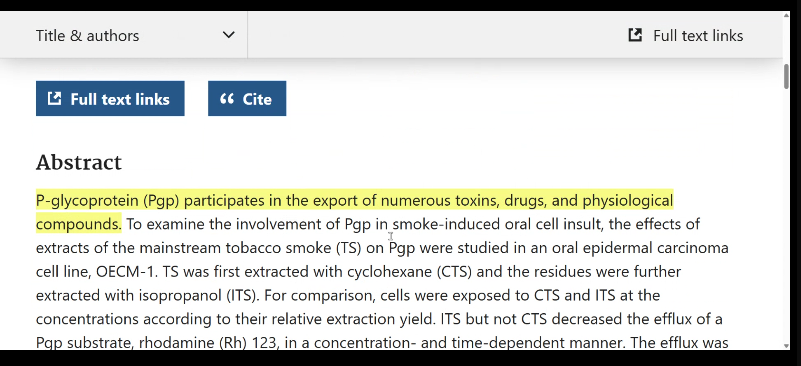Click the scrollbar up arrow
Image resolution: width=801 pixels, height=366 pixels.
click(786, 16)
